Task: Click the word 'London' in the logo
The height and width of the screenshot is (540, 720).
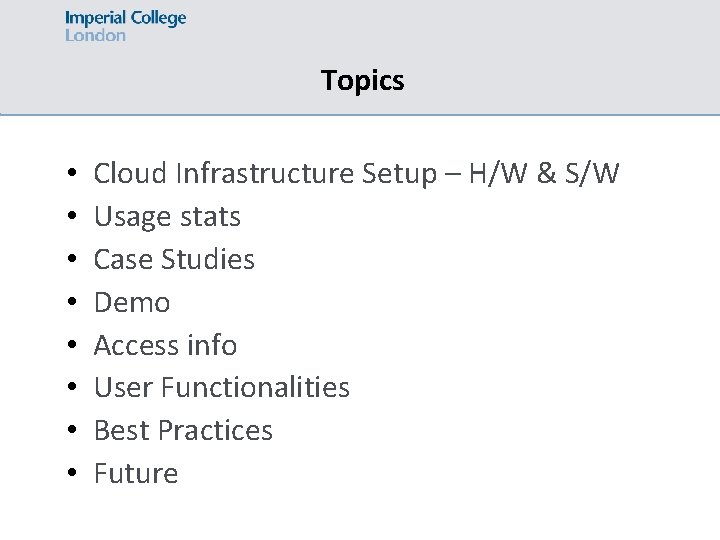Action: [95, 35]
